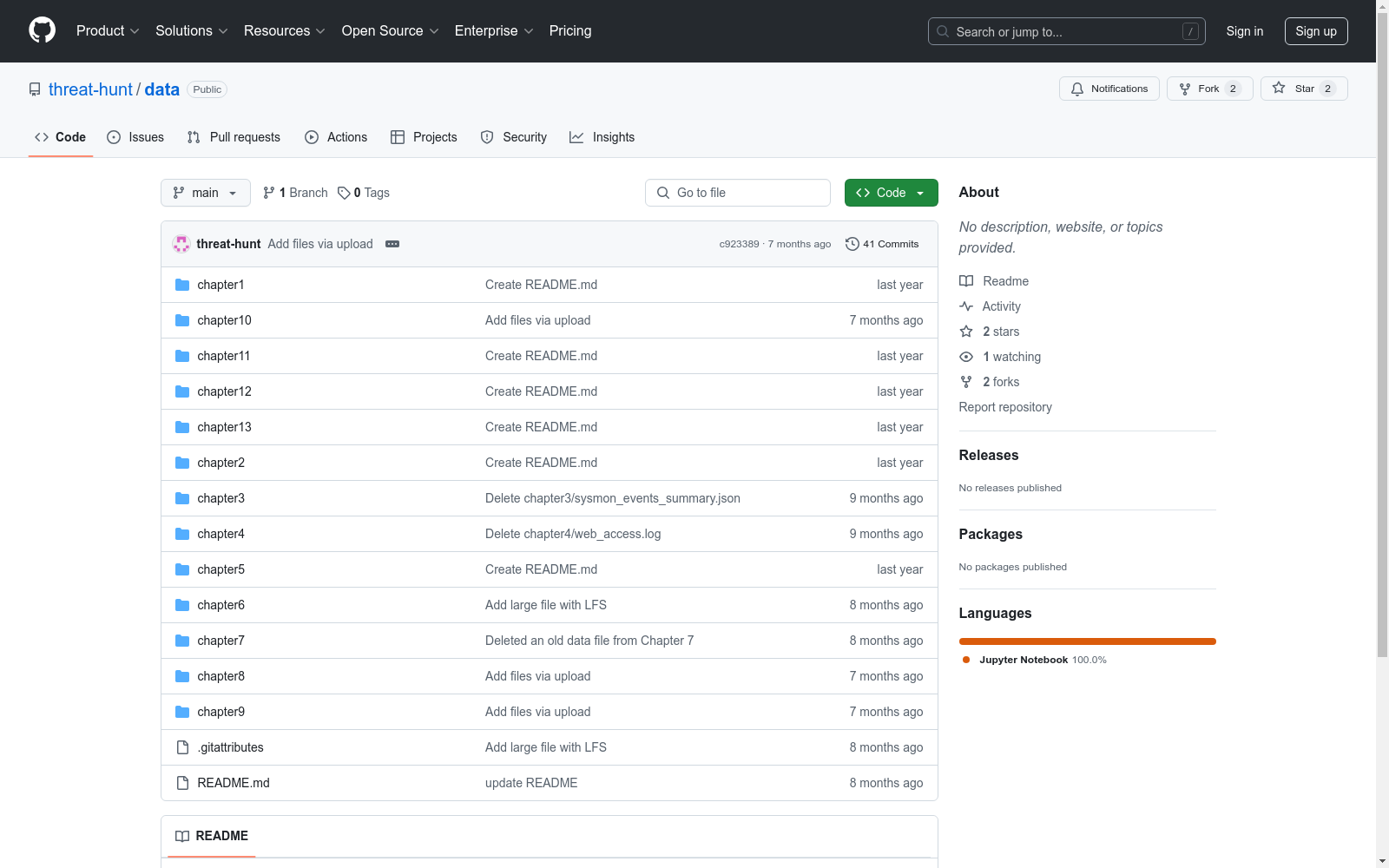Open the chapter7 folder link
Image resolution: width=1389 pixels, height=868 pixels.
tap(221, 641)
